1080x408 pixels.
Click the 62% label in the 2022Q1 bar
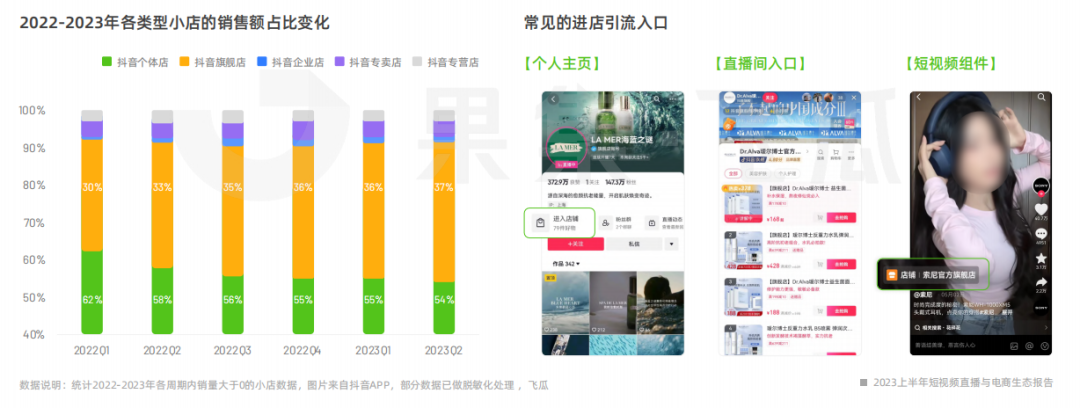tap(92, 300)
